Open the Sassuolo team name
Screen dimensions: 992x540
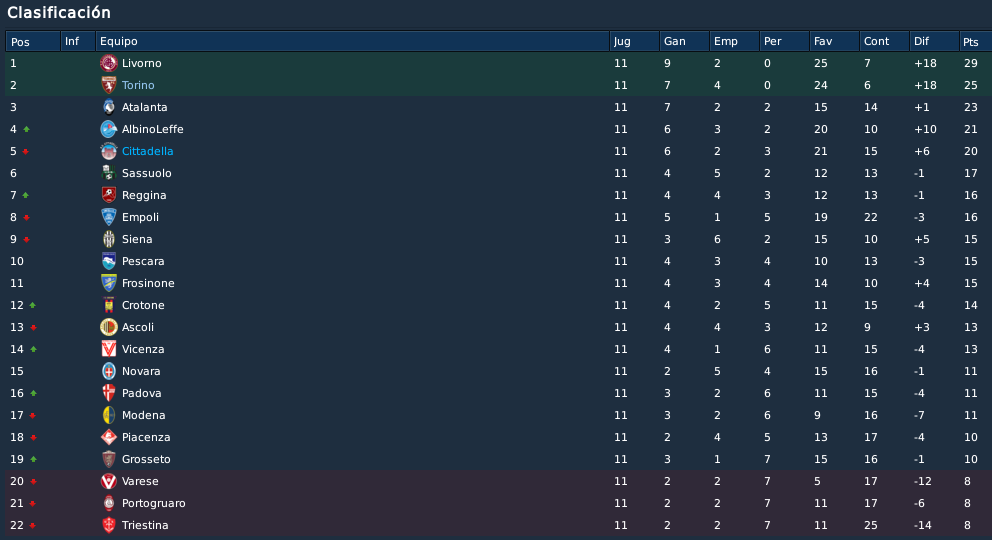pyautogui.click(x=147, y=173)
